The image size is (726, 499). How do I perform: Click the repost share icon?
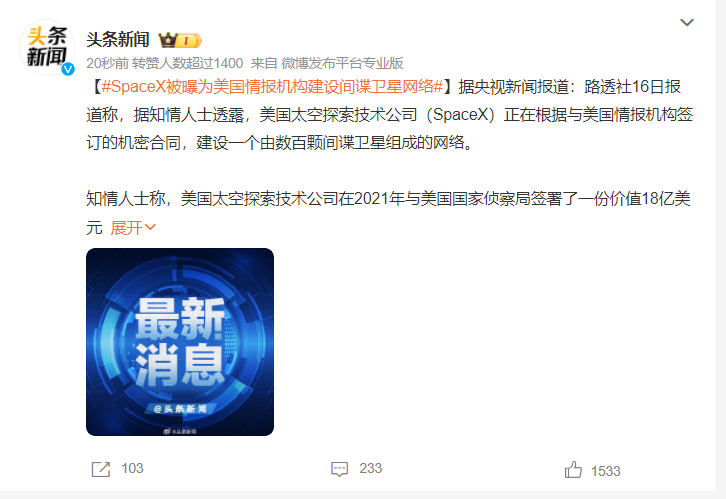click(x=100, y=469)
